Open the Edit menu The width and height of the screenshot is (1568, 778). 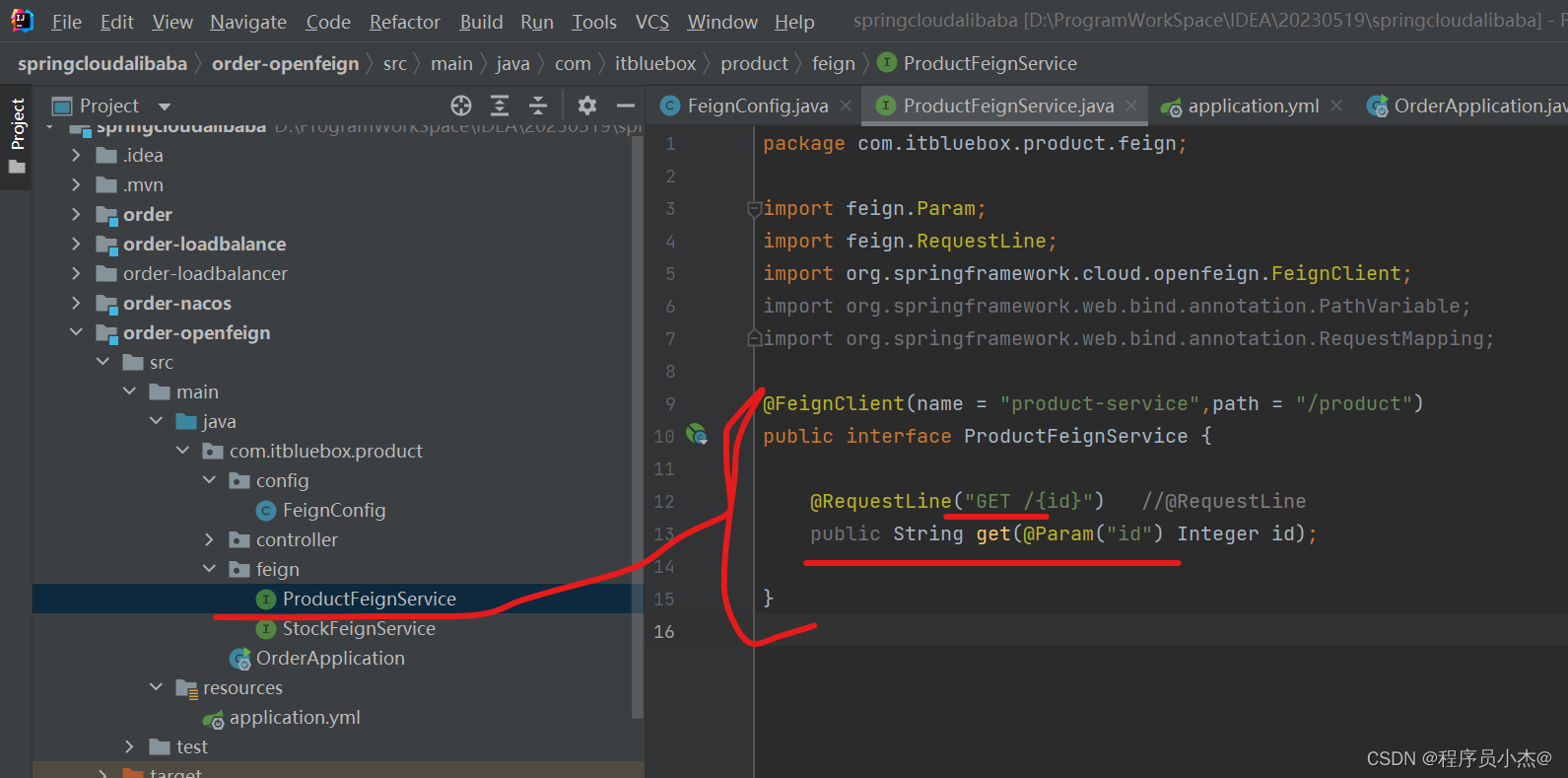[116, 22]
